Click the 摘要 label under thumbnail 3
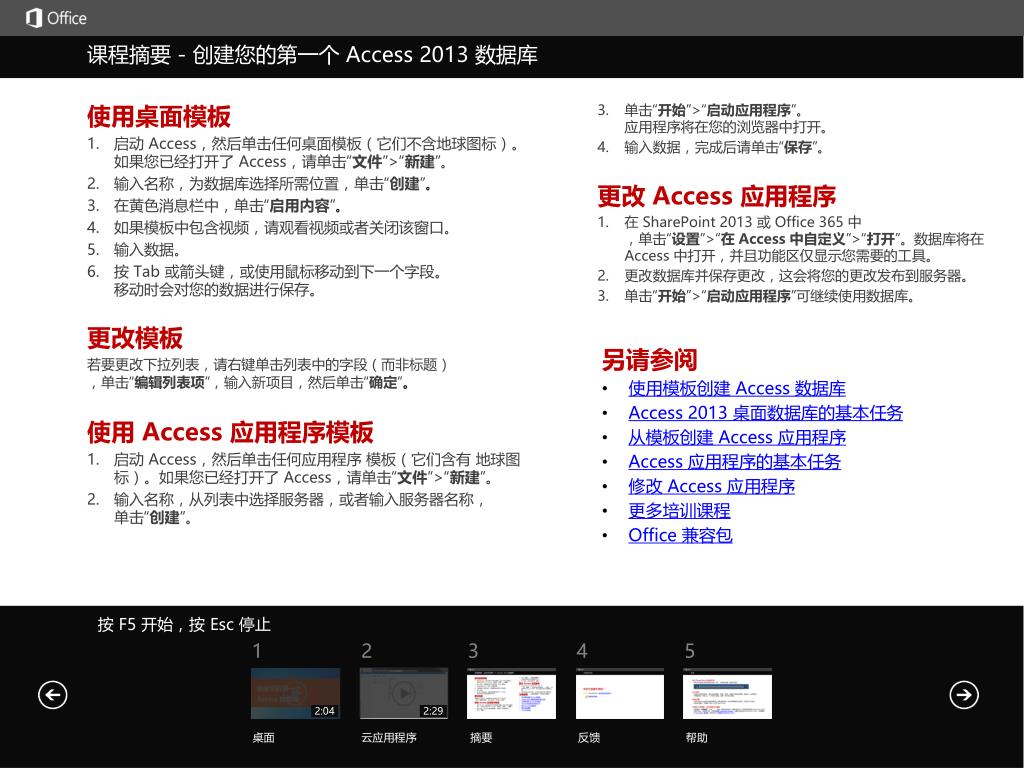 481,738
